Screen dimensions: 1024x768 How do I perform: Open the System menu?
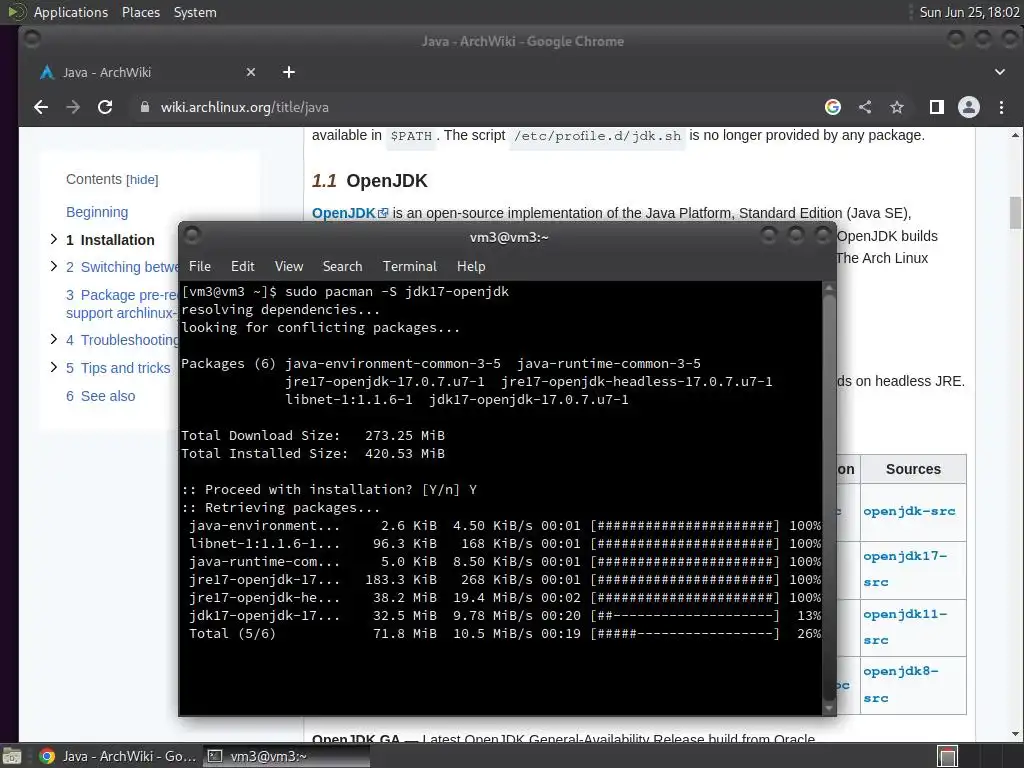[x=195, y=12]
